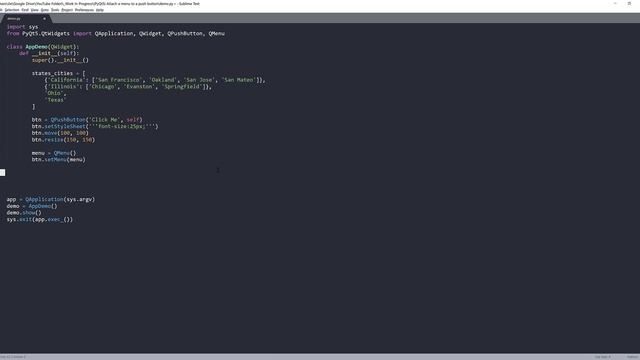Restore the Sublime Text window size

(629, 3)
